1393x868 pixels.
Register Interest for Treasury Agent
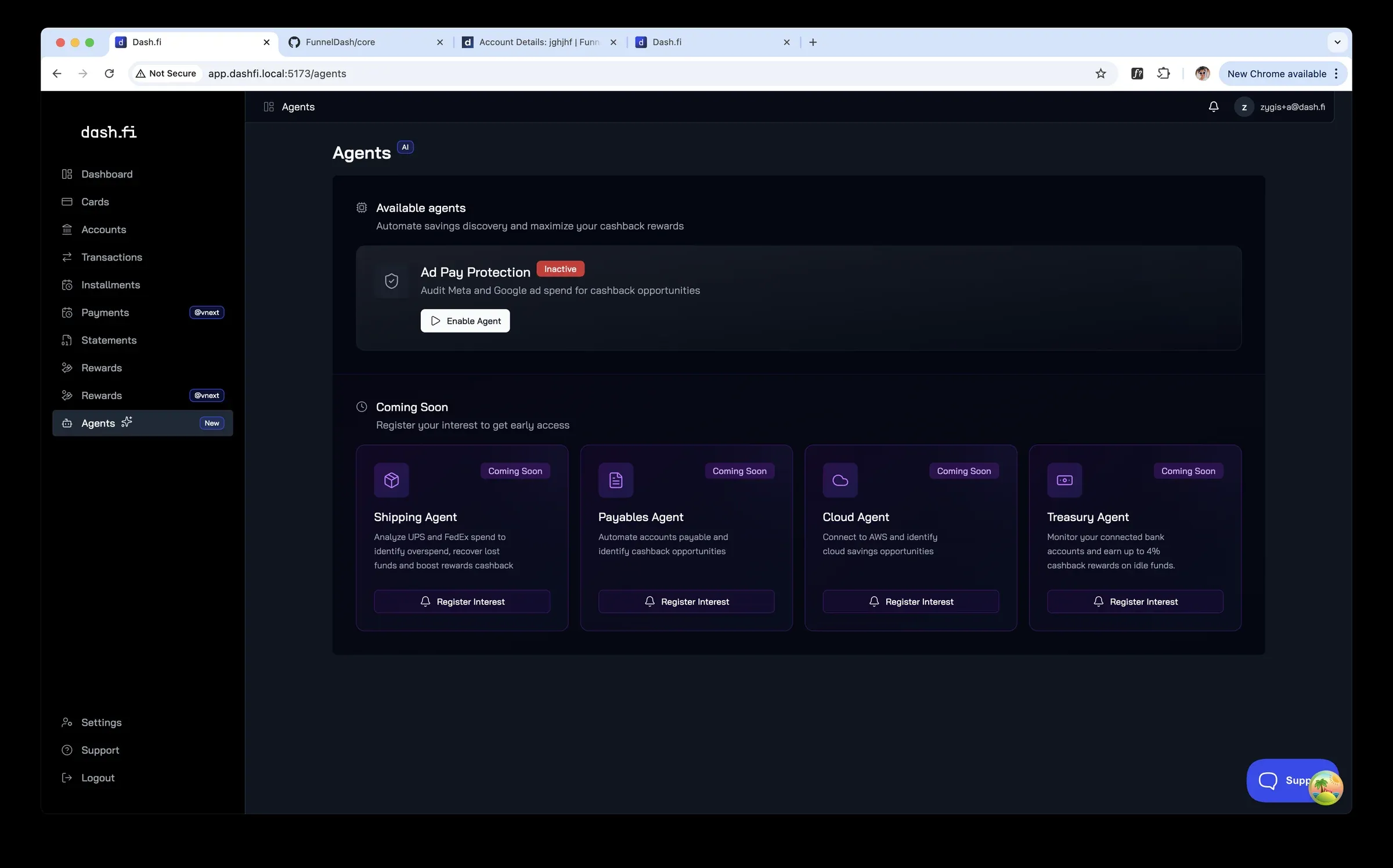[1135, 602]
